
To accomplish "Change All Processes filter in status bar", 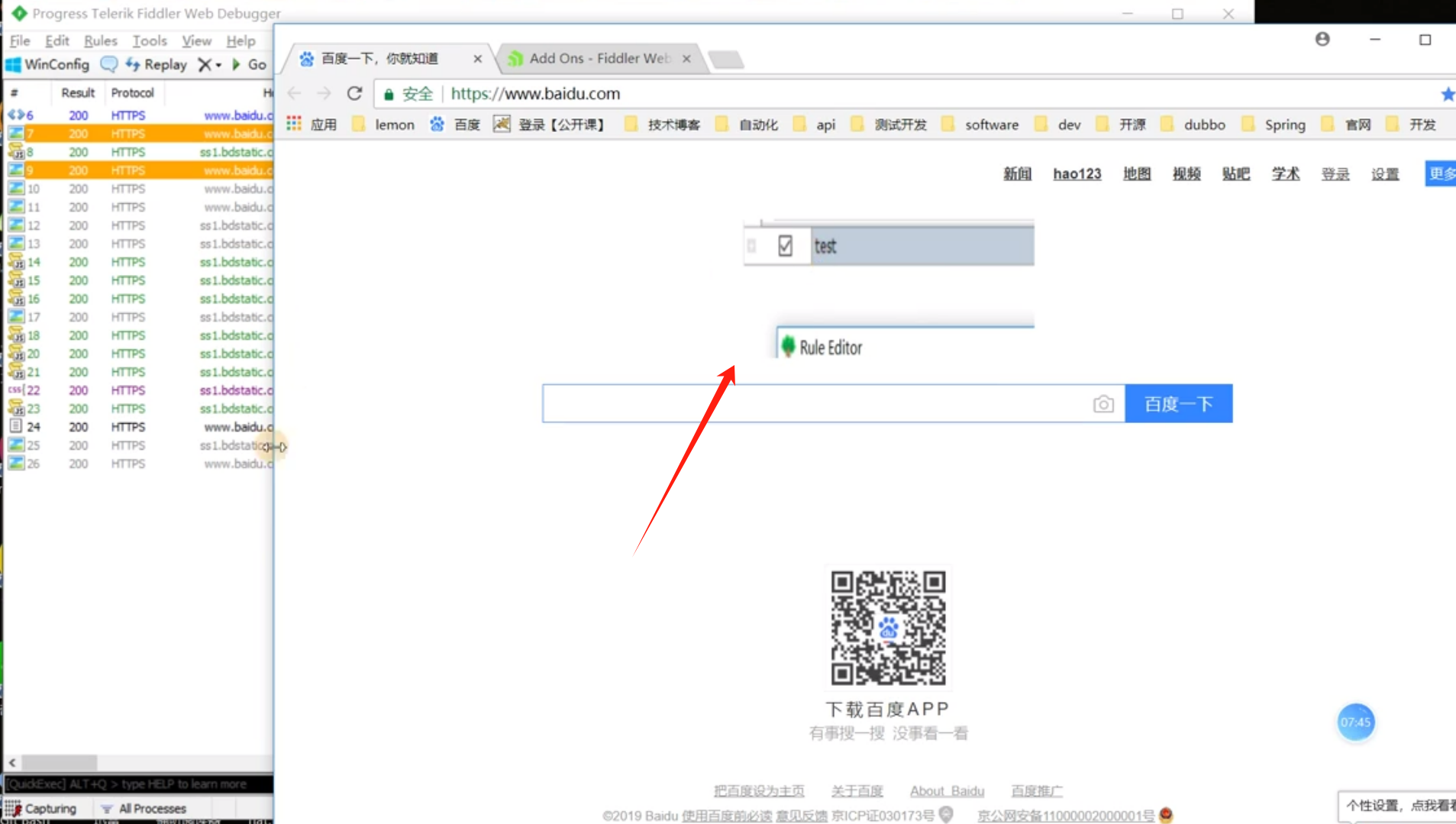I will point(144,809).
